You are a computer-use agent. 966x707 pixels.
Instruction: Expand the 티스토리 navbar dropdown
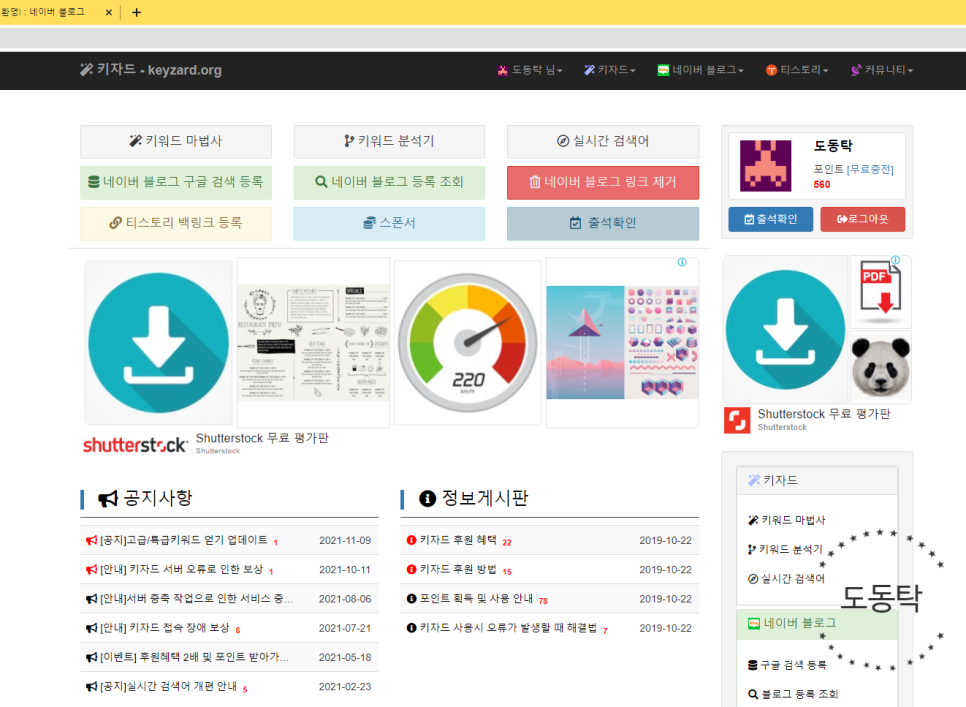[x=797, y=70]
